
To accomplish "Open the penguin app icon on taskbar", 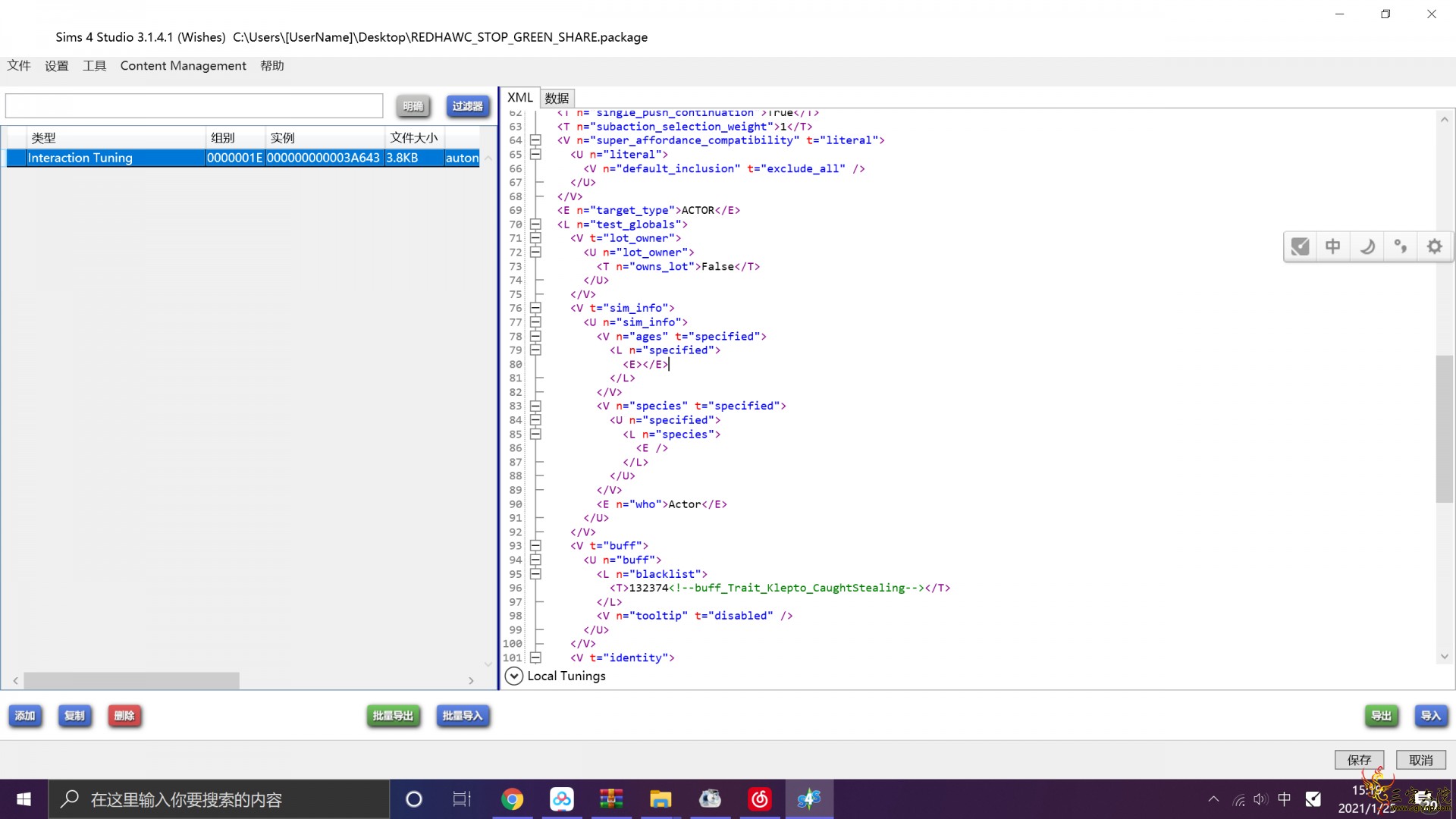I will [x=710, y=799].
